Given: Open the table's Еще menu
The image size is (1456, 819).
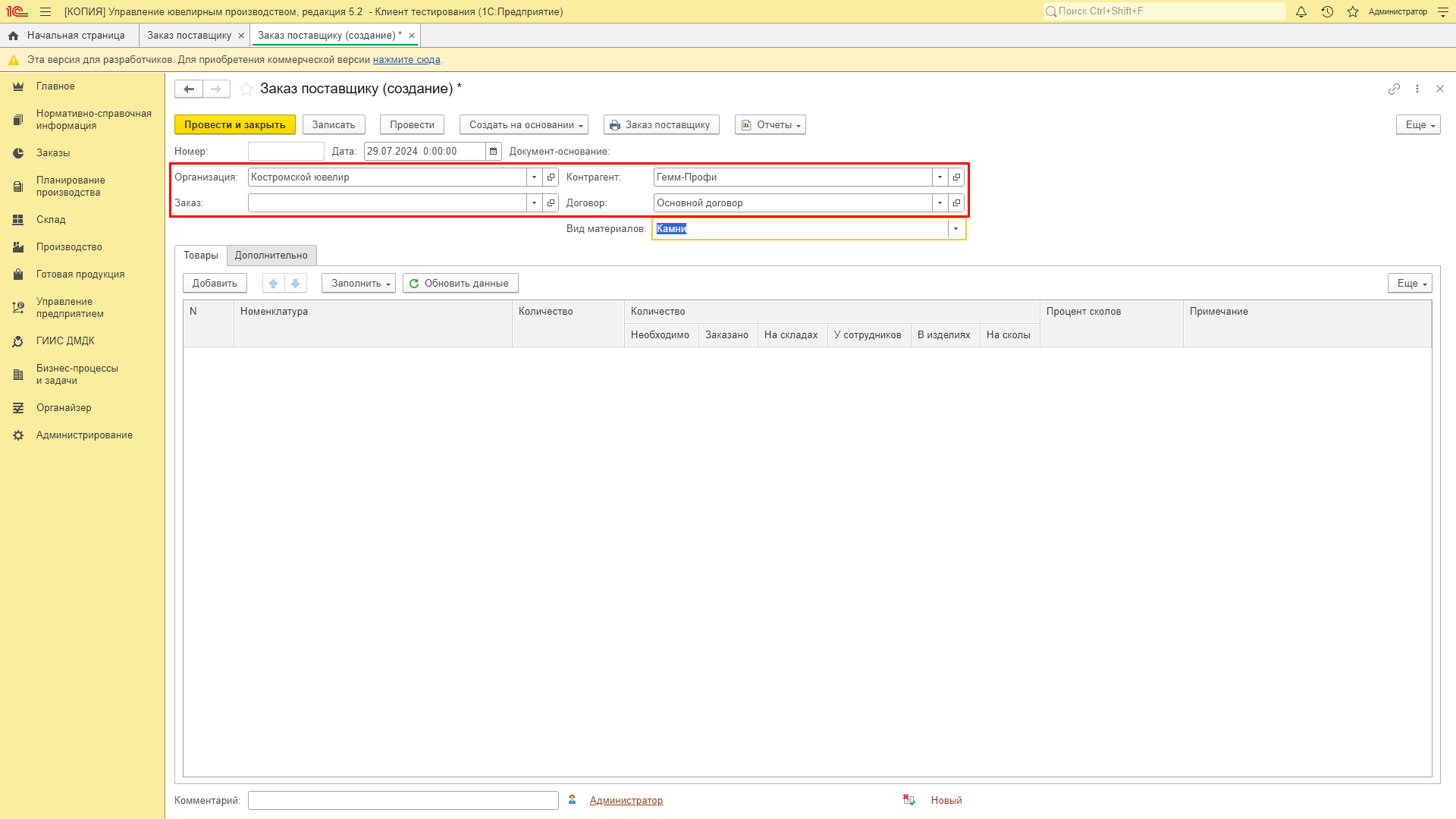Looking at the screenshot, I should click(x=1410, y=283).
